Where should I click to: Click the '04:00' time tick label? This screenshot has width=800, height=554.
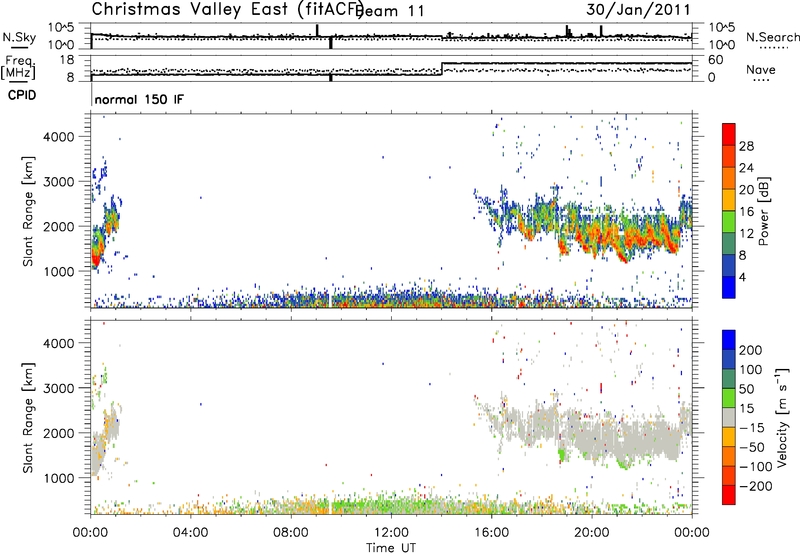(191, 533)
